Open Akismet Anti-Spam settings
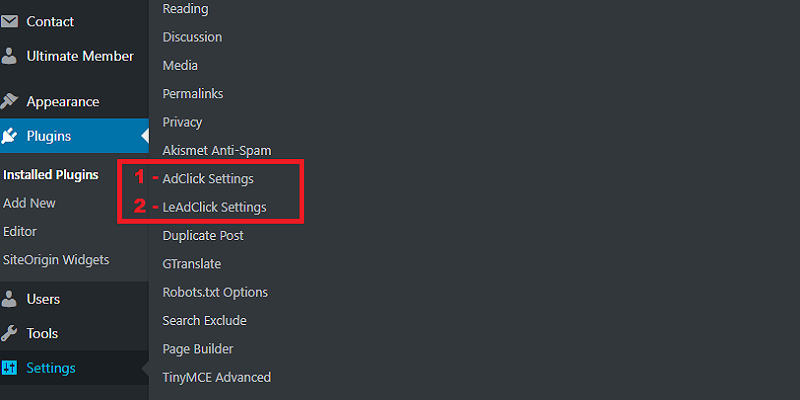The width and height of the screenshot is (800, 400). click(x=217, y=150)
